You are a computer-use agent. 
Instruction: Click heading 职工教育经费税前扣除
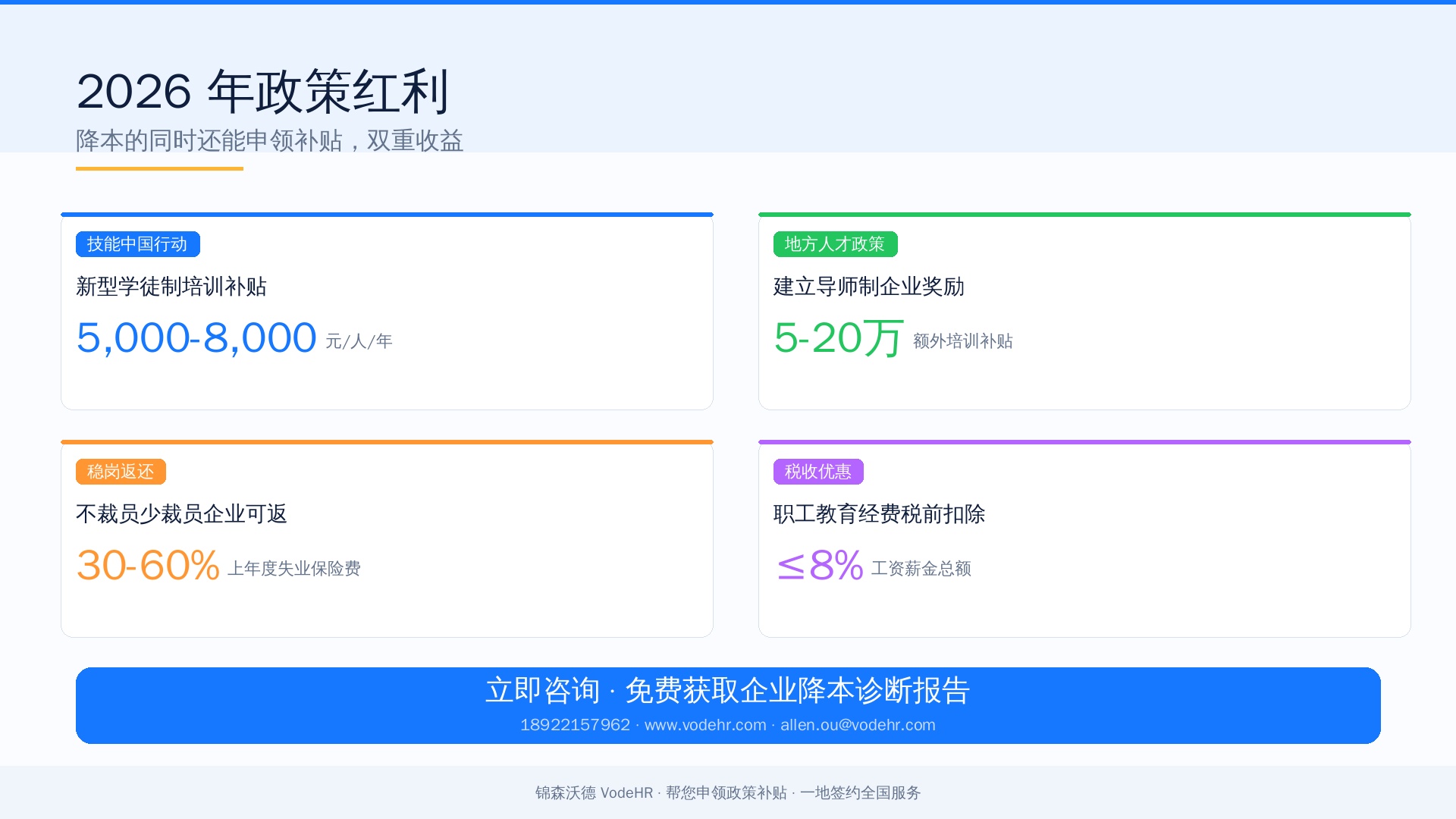[880, 514]
